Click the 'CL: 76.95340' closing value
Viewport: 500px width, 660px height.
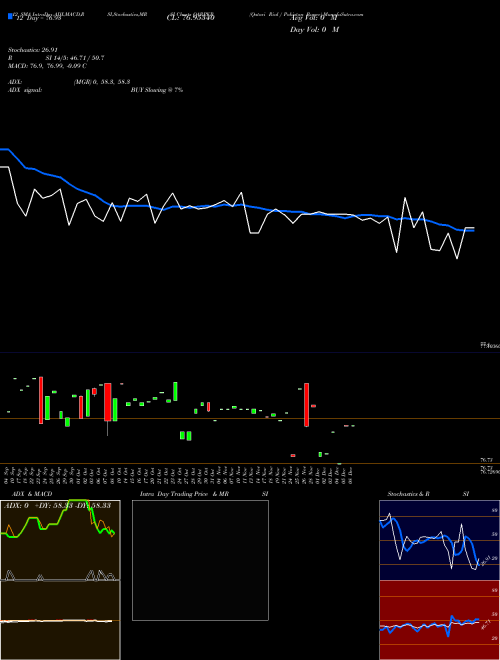pyautogui.click(x=191, y=18)
